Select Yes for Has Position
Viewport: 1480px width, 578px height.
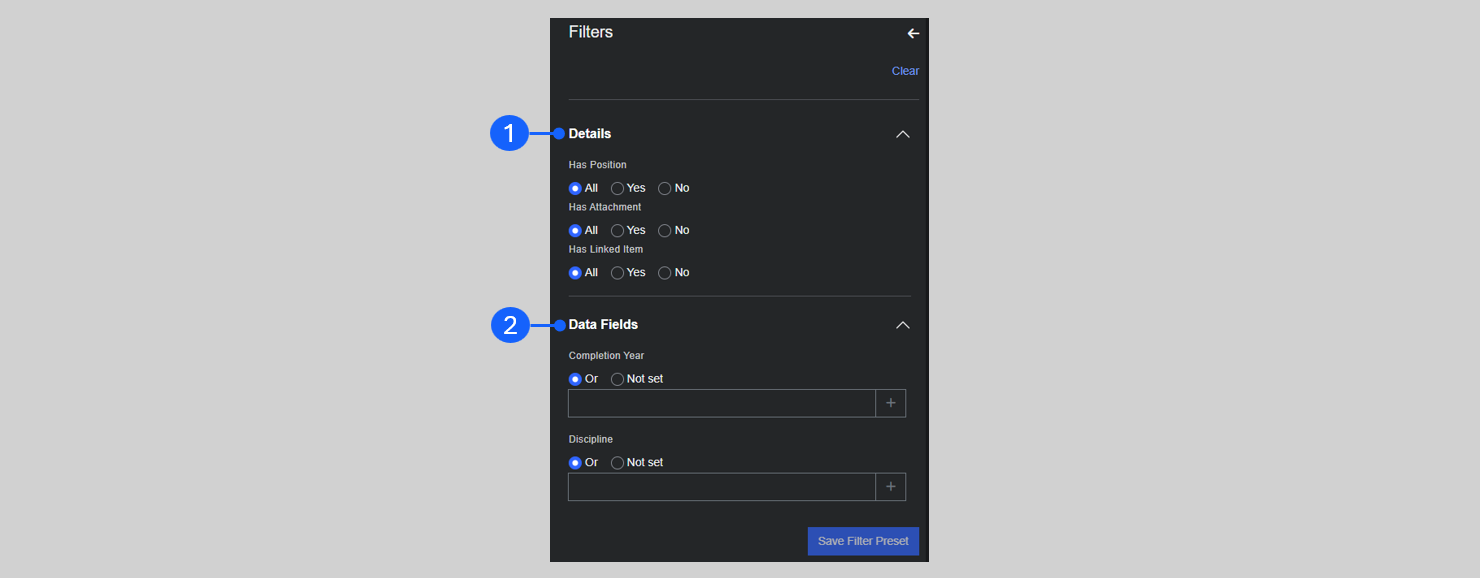pos(618,188)
